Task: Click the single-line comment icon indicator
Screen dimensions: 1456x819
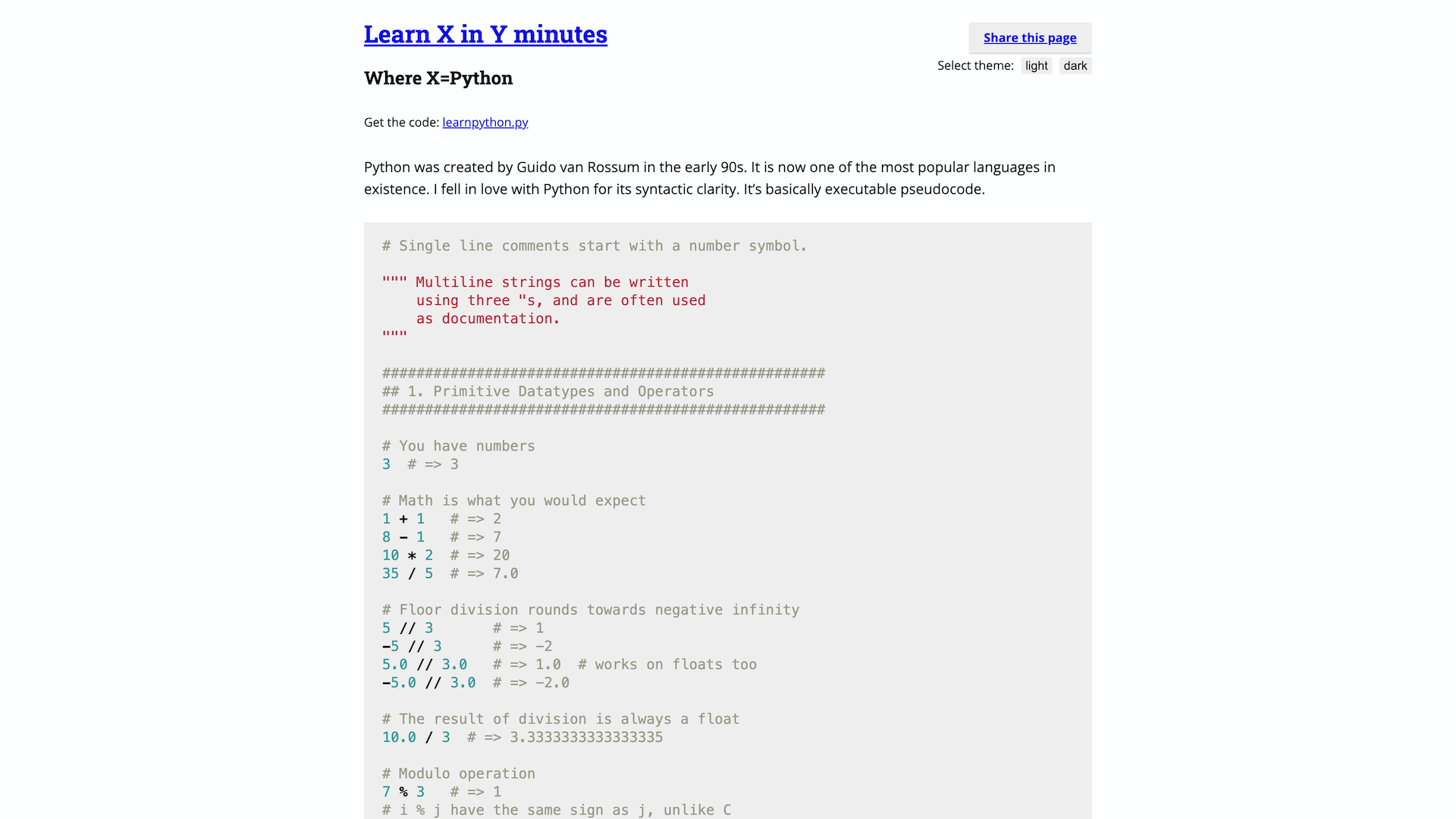Action: (x=385, y=245)
